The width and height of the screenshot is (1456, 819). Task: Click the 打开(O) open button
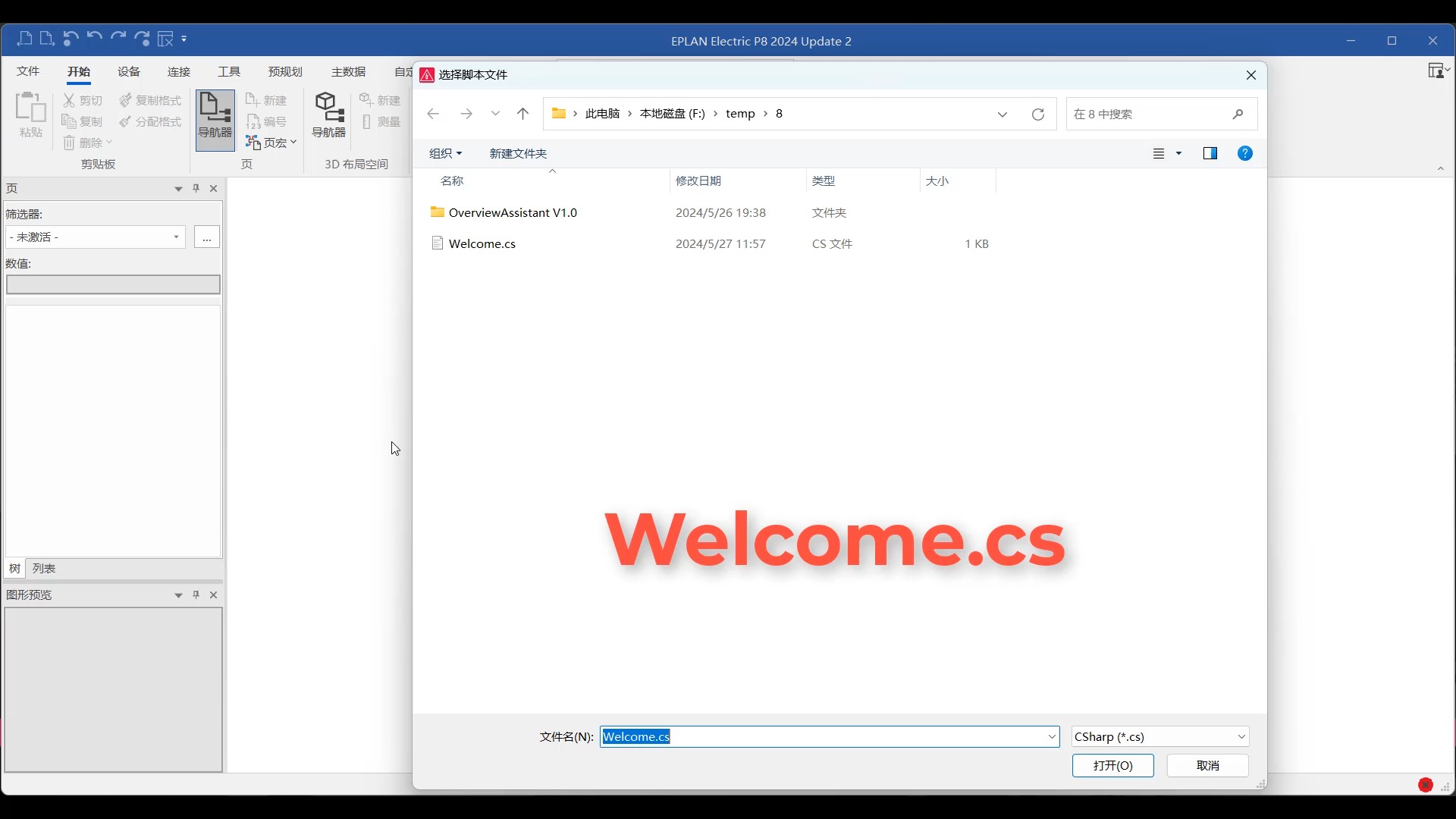[1112, 766]
